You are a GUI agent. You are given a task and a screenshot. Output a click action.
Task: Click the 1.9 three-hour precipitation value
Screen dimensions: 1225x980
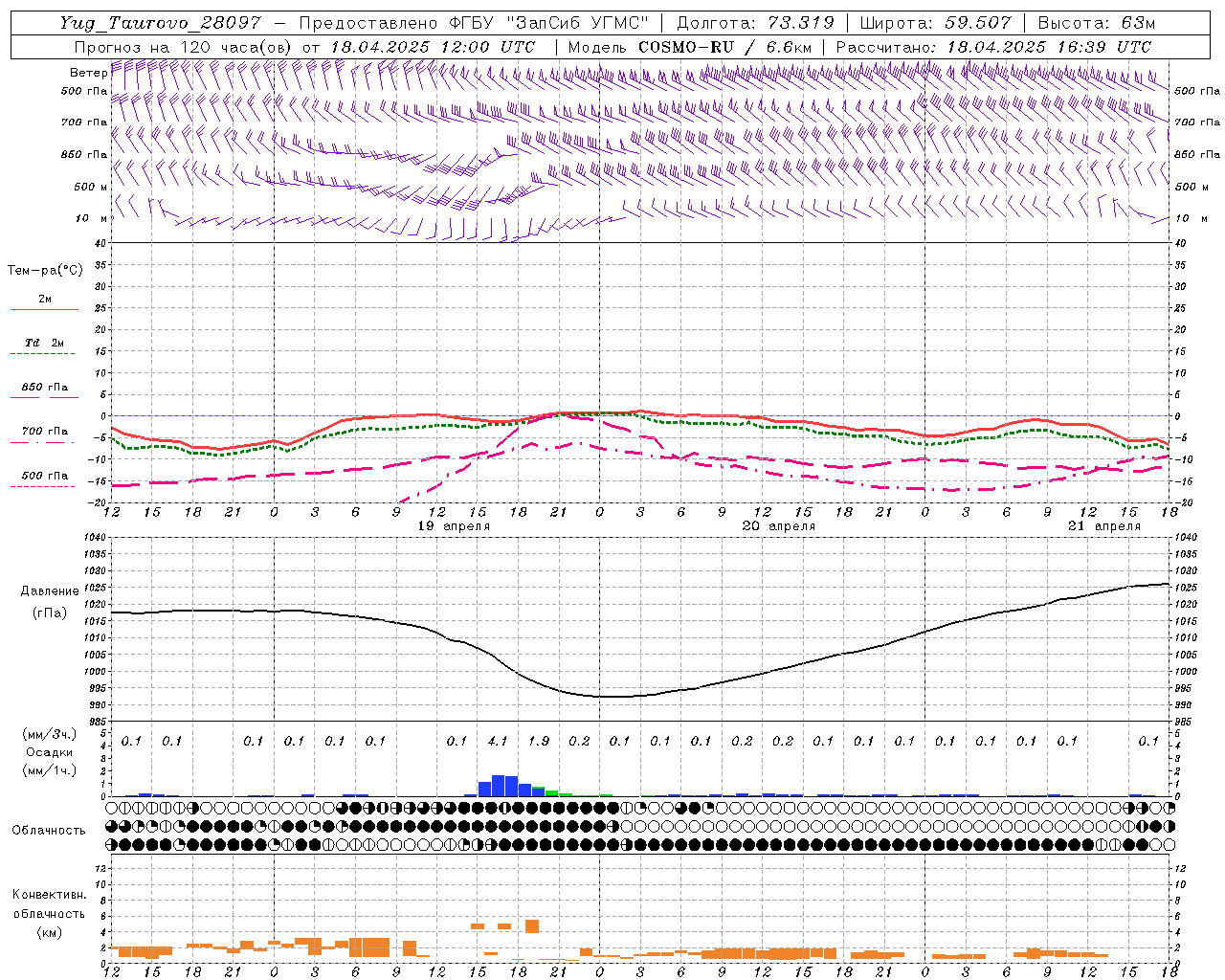[539, 741]
